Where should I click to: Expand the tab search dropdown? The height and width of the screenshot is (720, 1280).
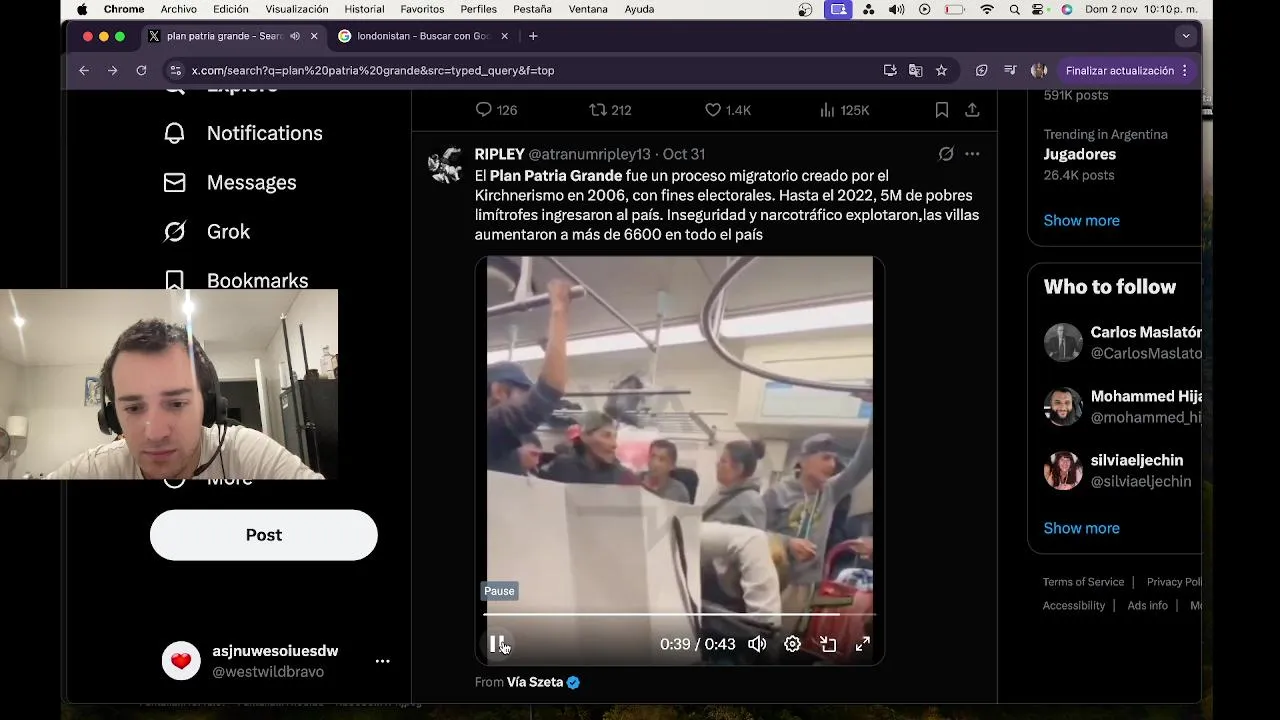[1186, 36]
